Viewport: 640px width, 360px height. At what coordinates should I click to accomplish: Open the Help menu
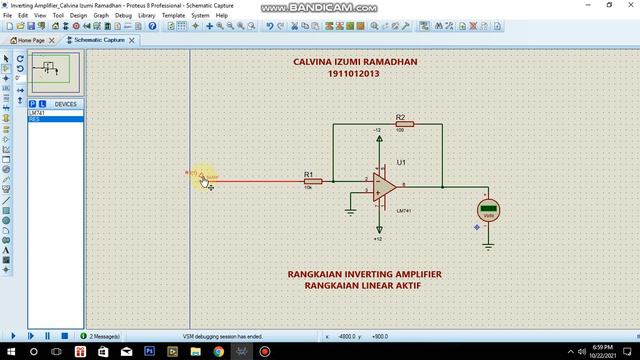pyautogui.click(x=222, y=16)
